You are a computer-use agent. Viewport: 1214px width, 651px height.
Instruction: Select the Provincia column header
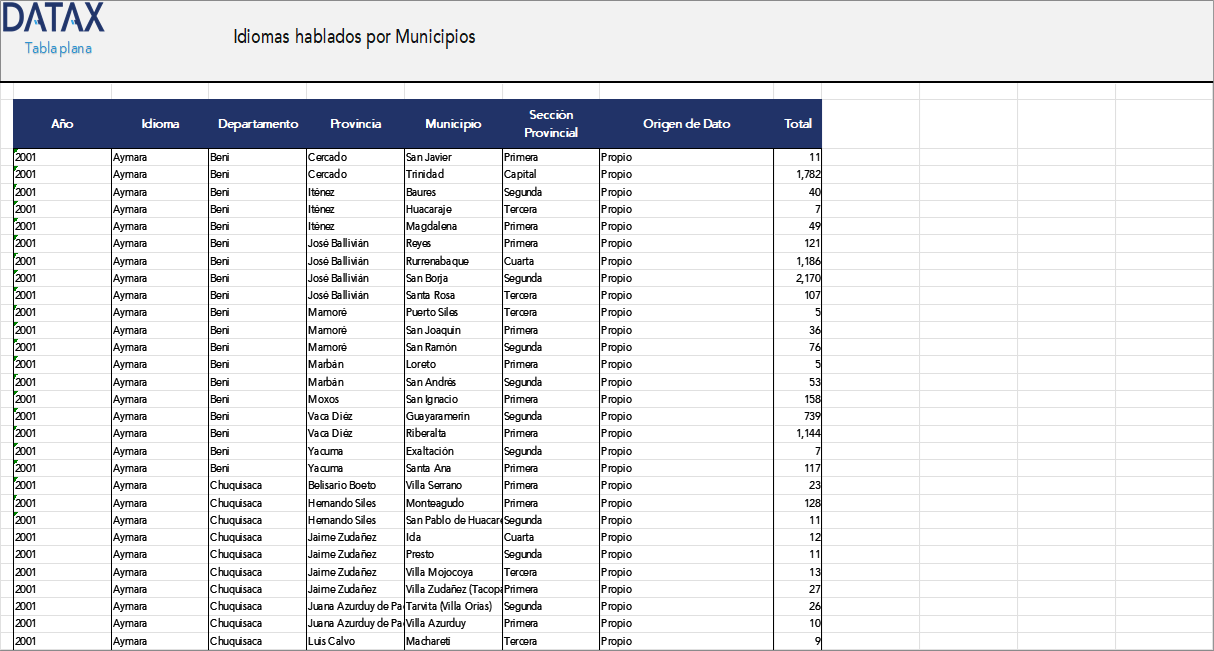[355, 124]
